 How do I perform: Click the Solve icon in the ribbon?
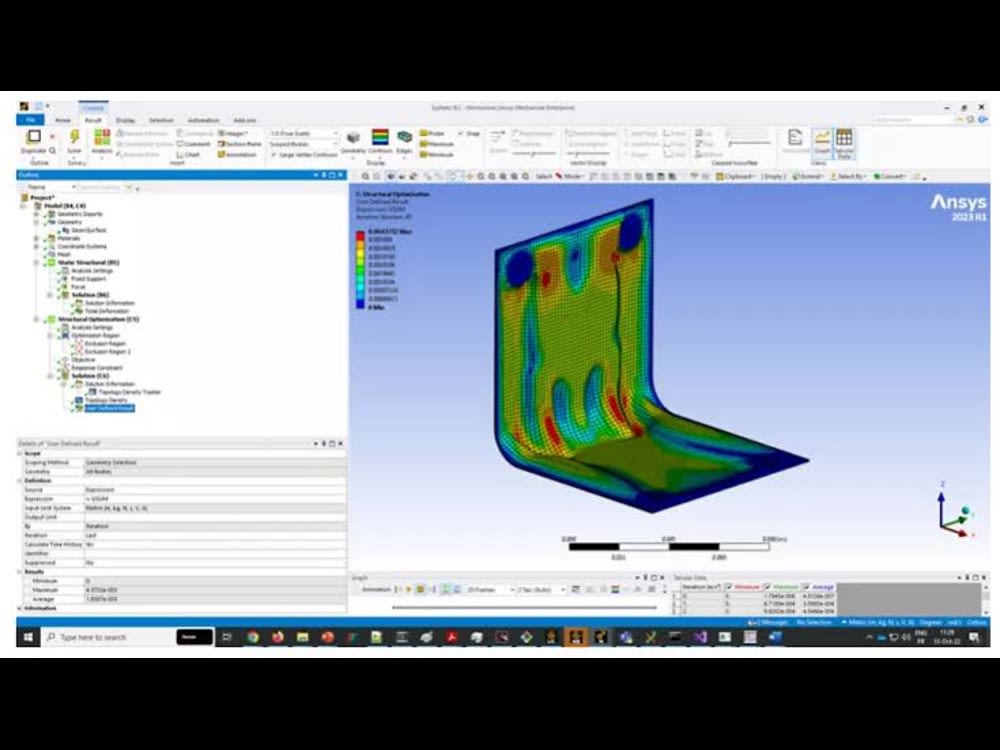[x=73, y=138]
